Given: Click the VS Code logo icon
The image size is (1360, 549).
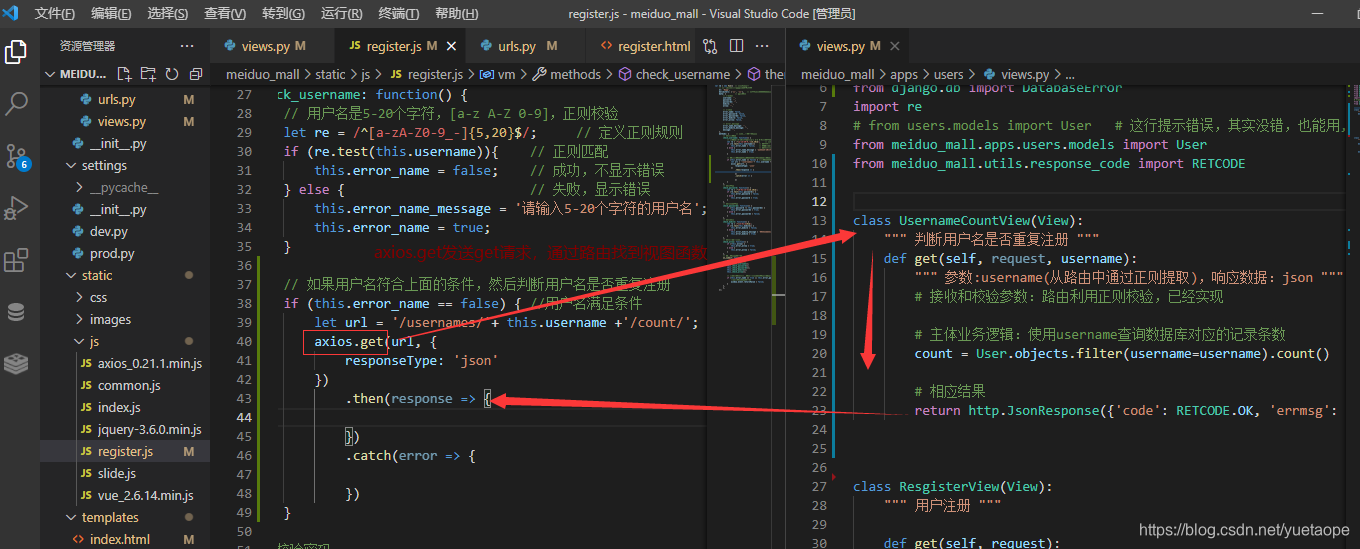Looking at the screenshot, I should (12, 13).
